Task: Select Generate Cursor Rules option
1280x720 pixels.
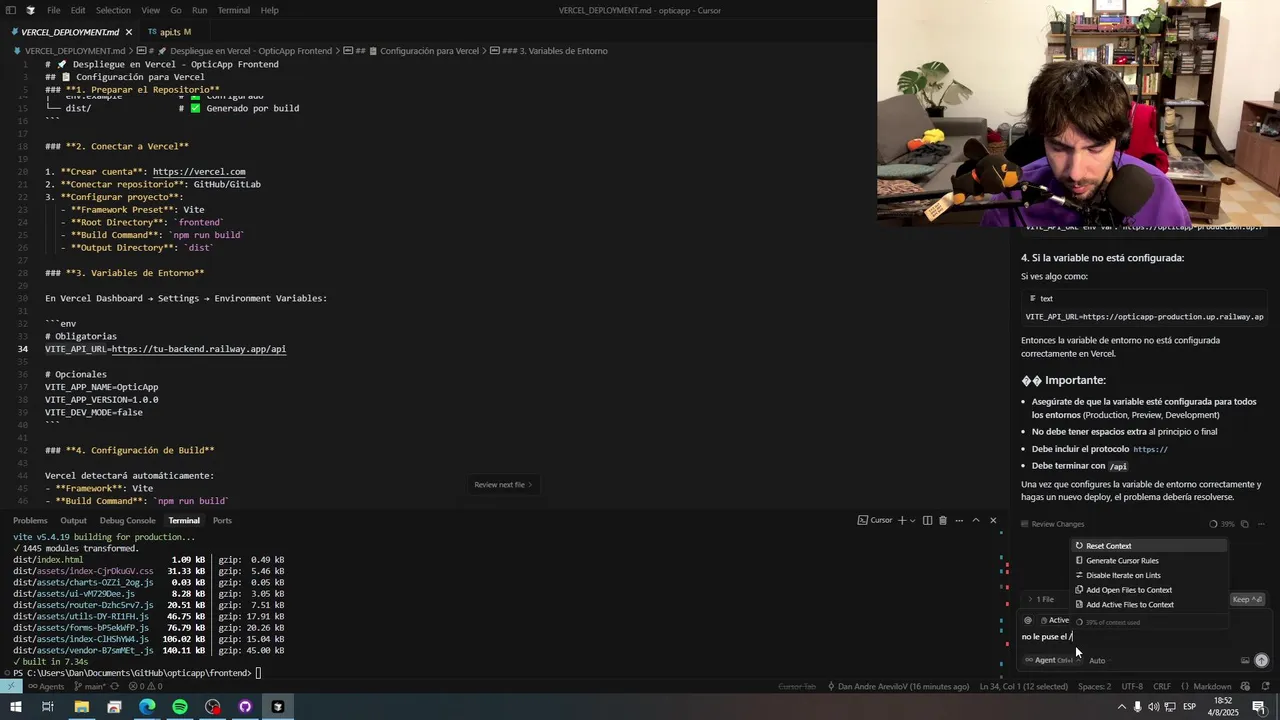Action: tap(1149, 561)
